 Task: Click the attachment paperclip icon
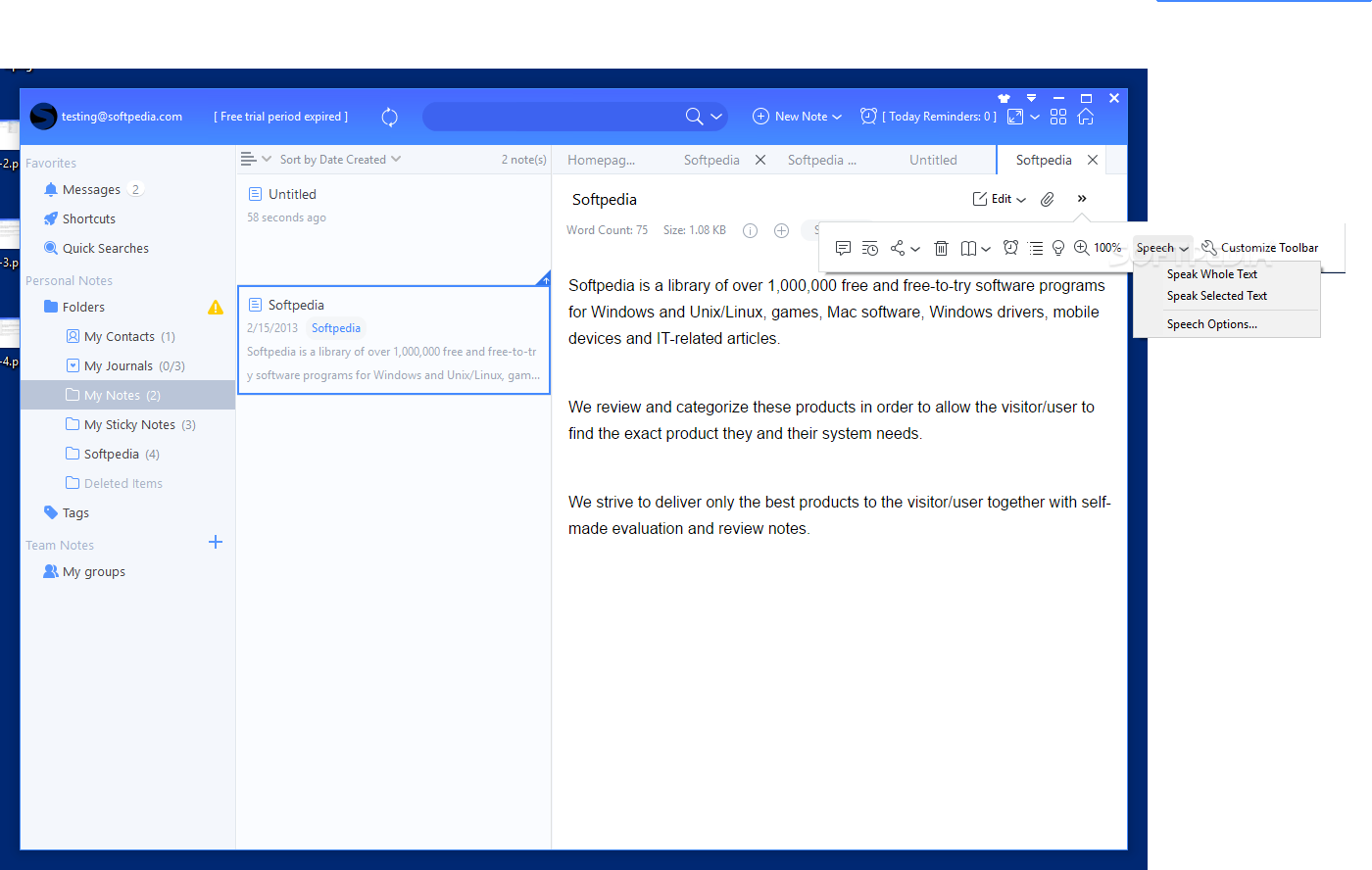(x=1048, y=199)
